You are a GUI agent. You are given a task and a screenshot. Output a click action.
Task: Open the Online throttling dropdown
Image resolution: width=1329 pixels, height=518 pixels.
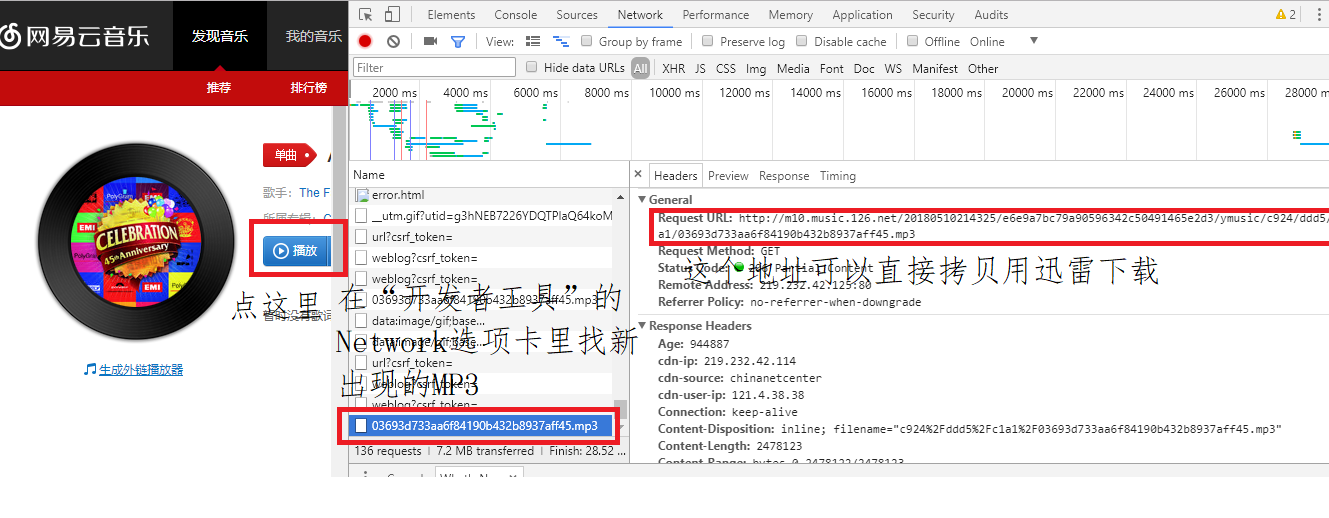(x=1004, y=42)
